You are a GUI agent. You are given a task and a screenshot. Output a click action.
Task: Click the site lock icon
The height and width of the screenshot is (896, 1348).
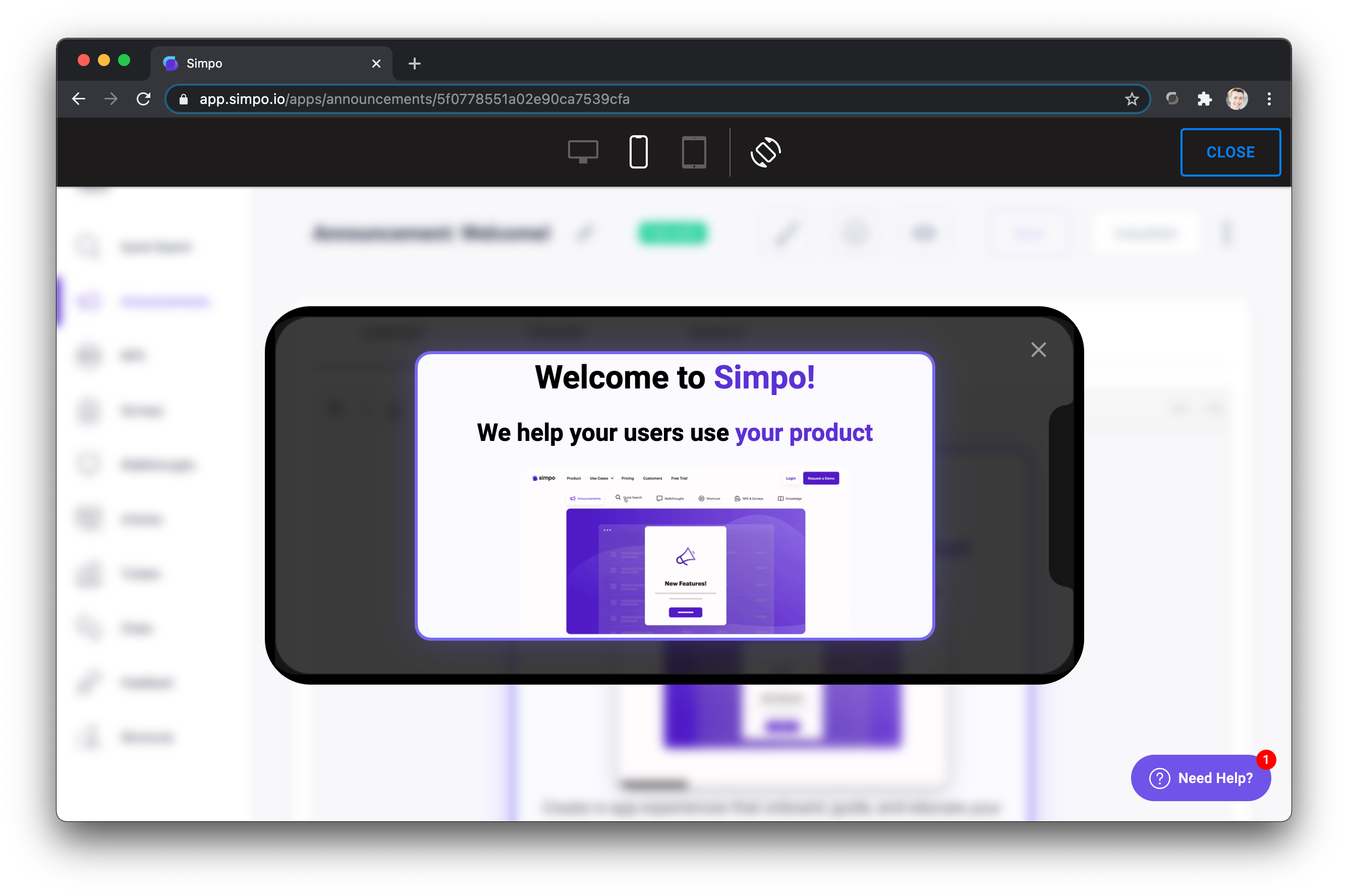pyautogui.click(x=184, y=99)
